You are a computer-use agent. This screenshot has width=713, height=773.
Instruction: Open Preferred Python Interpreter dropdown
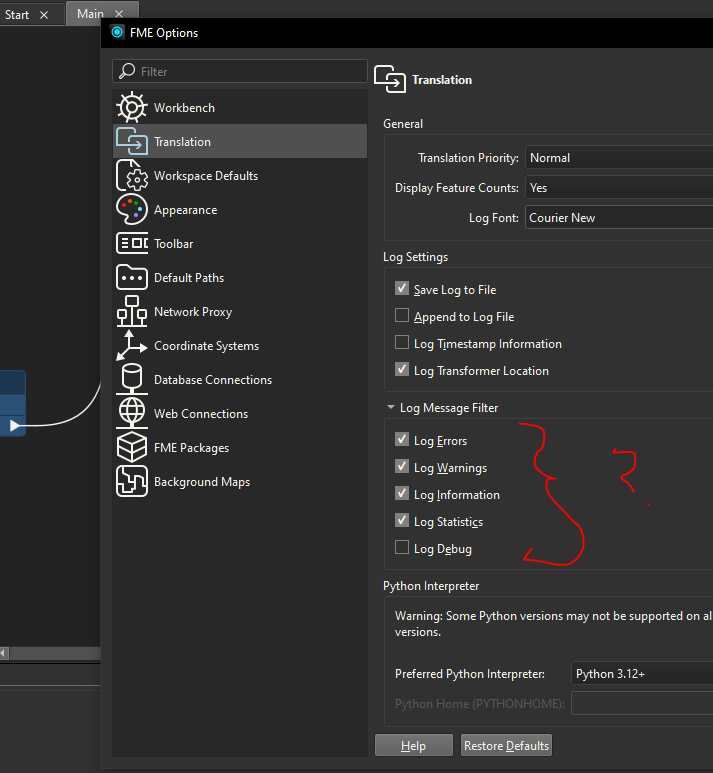[x=642, y=674]
